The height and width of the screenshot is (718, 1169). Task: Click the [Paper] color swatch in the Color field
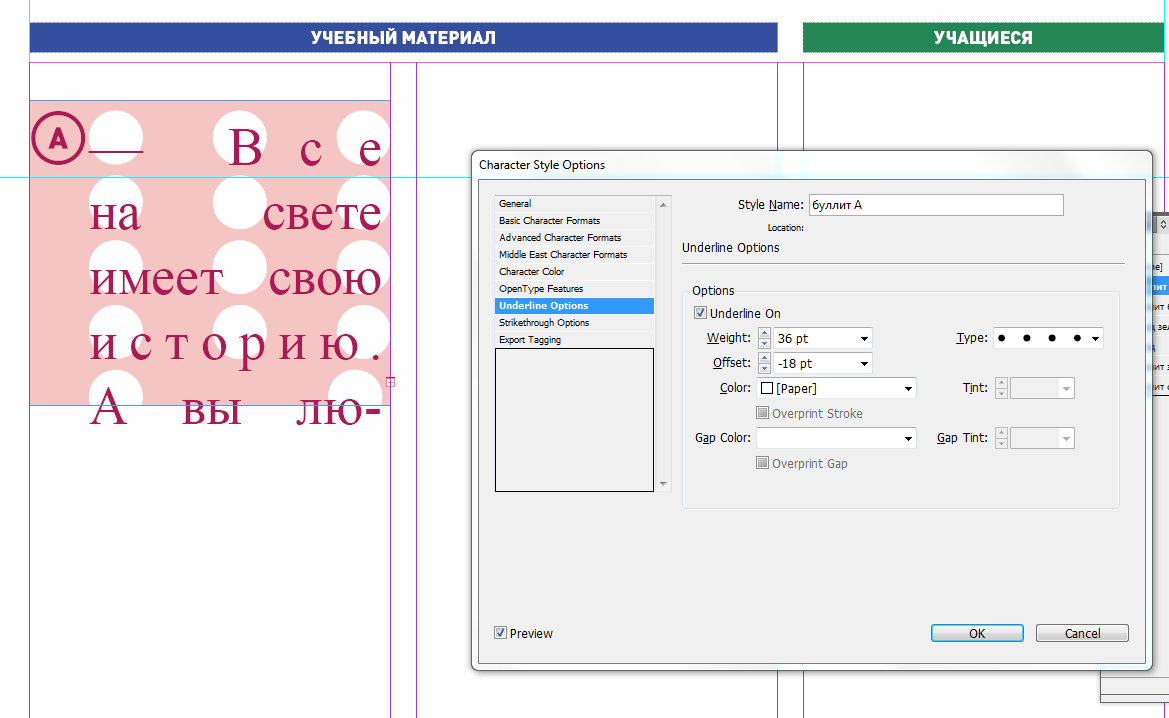click(766, 388)
